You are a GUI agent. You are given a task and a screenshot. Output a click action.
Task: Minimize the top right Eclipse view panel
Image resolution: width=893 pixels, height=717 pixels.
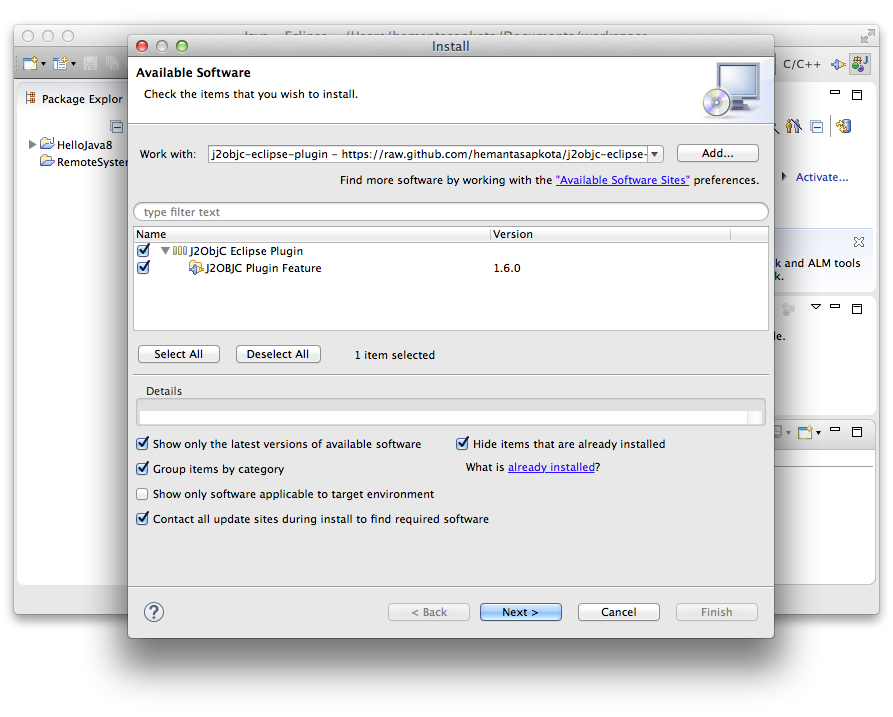pos(835,92)
